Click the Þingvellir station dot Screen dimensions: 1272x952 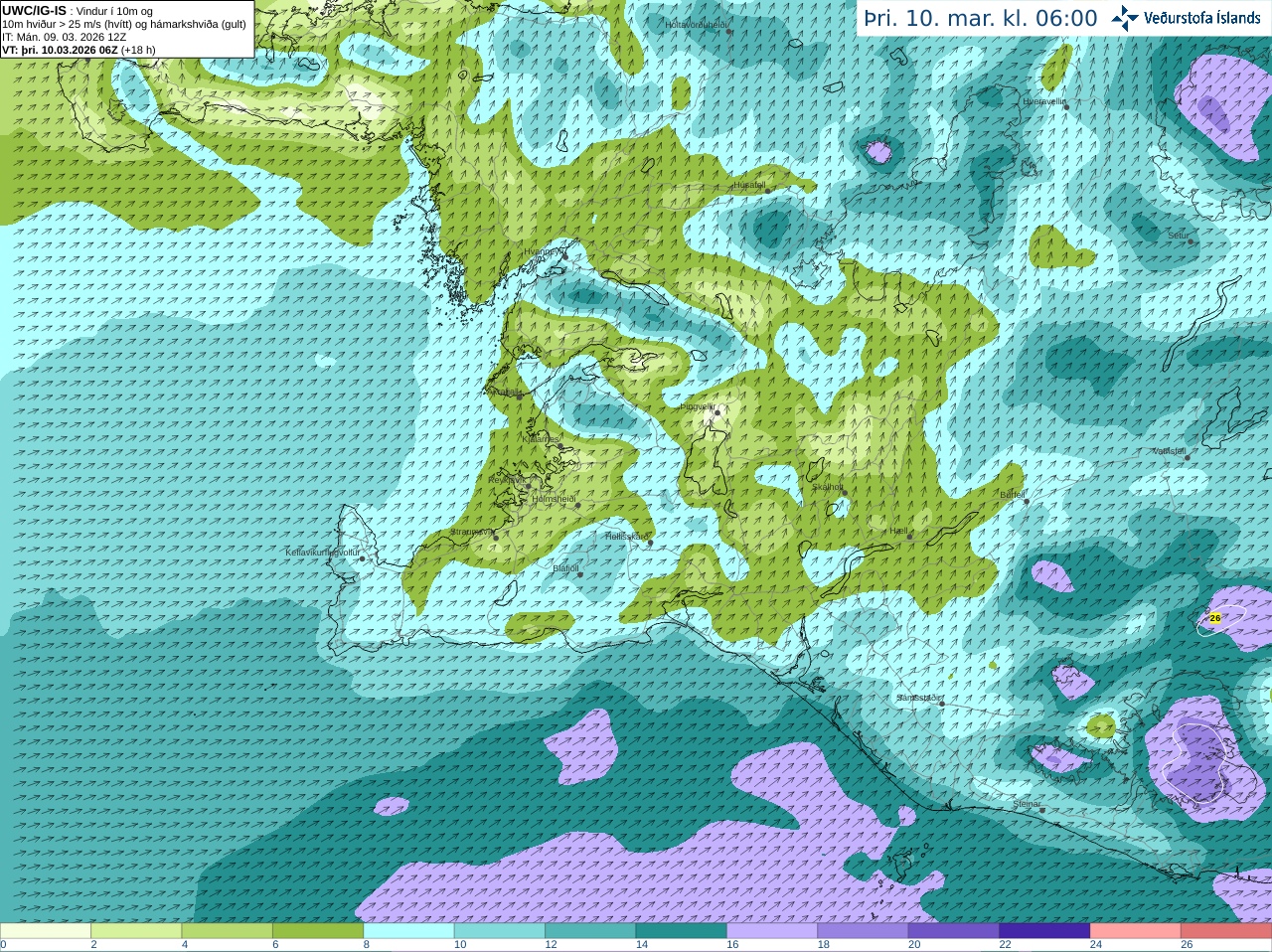pos(716,411)
